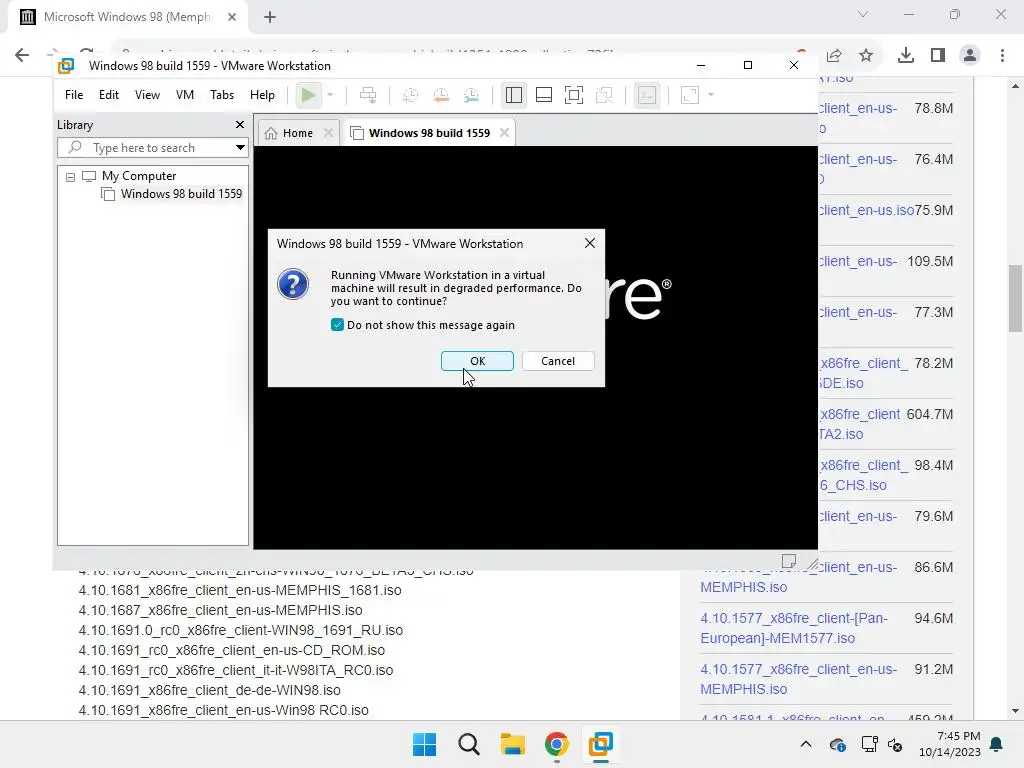Click 4.10.1681_x86fre_client_en-us-MEMPHIS_1681.iso text
The image size is (1024, 768).
pos(240,590)
